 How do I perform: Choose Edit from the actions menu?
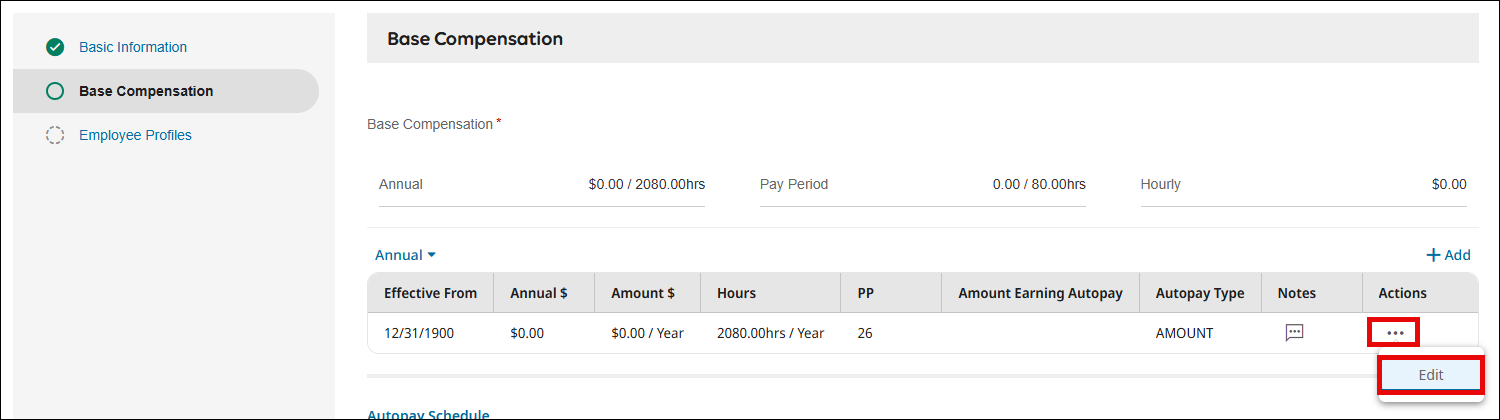[1430, 375]
